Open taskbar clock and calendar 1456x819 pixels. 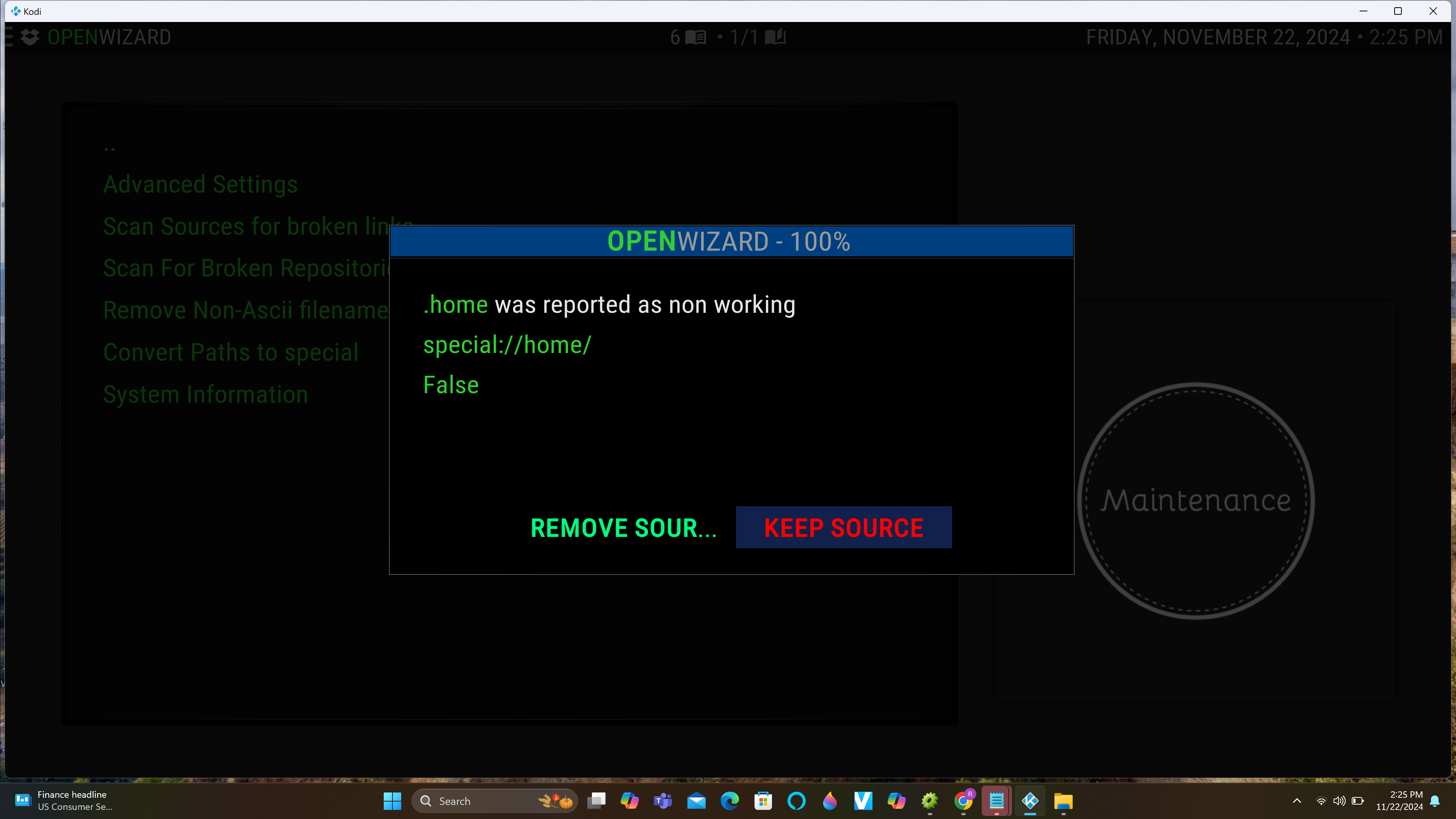1400,801
